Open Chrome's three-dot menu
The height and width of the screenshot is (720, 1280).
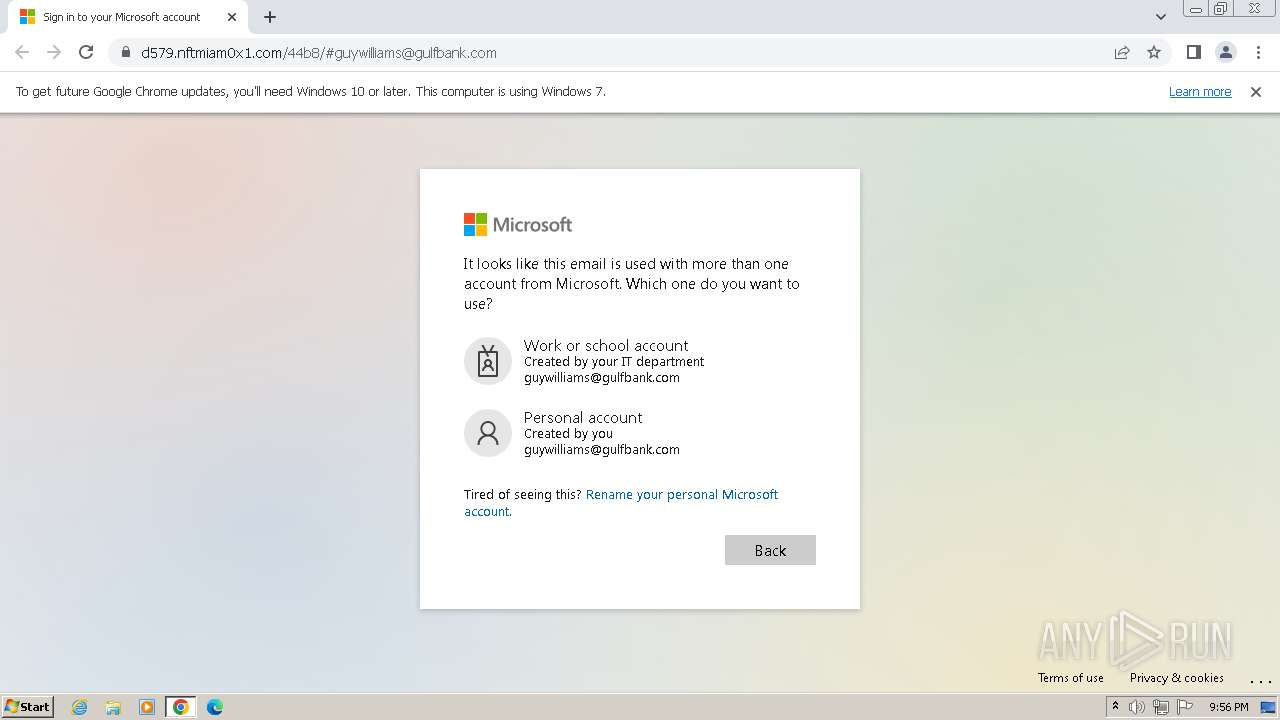(1258, 53)
